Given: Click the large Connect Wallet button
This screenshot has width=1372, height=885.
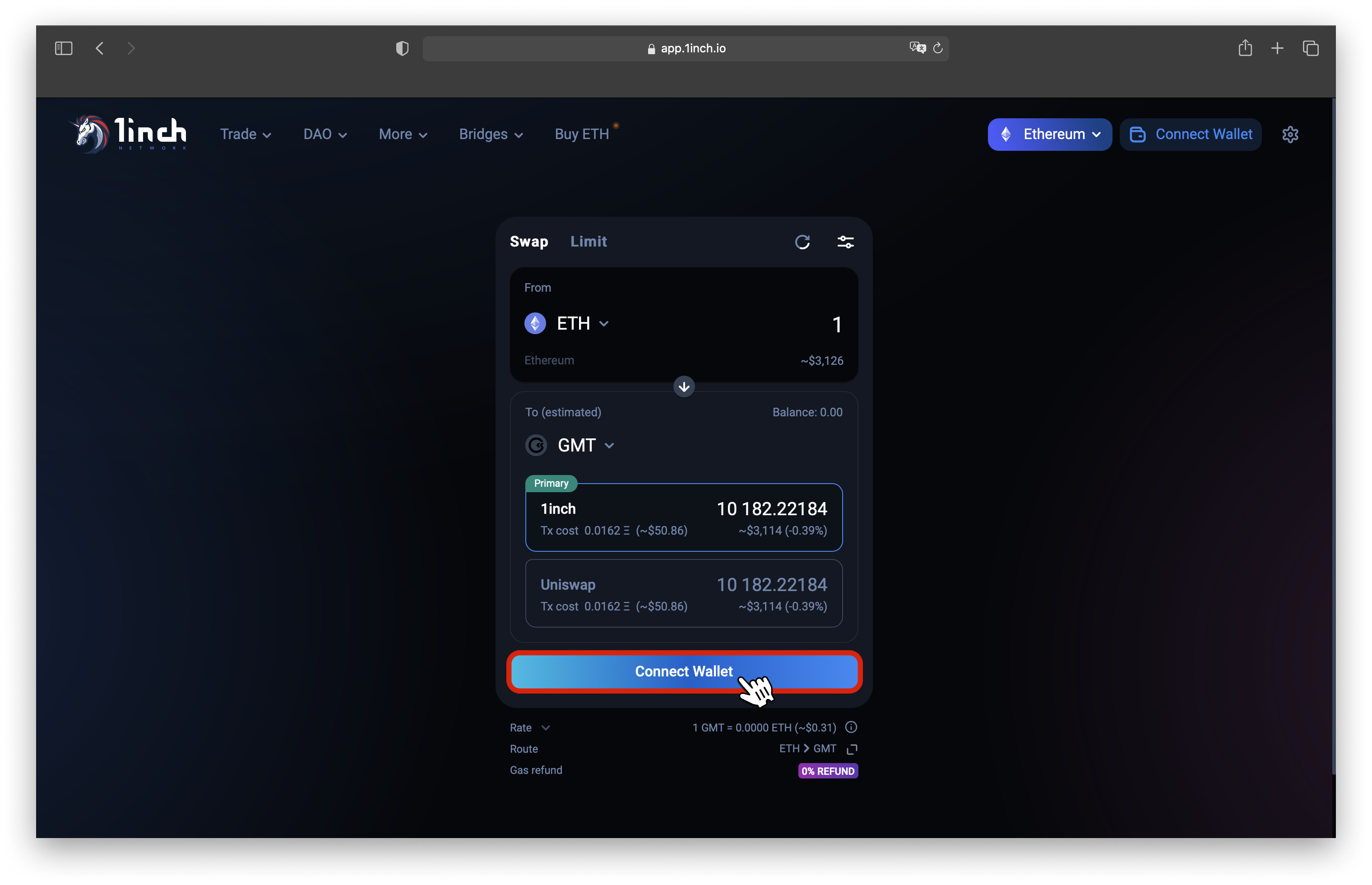Looking at the screenshot, I should 683,671.
